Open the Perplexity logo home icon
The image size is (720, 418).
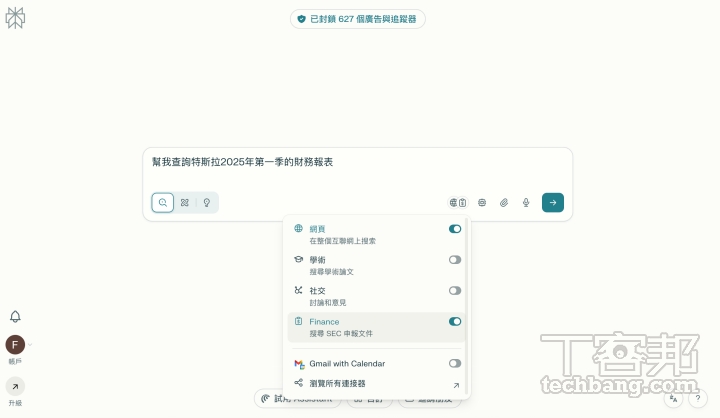coord(15,18)
